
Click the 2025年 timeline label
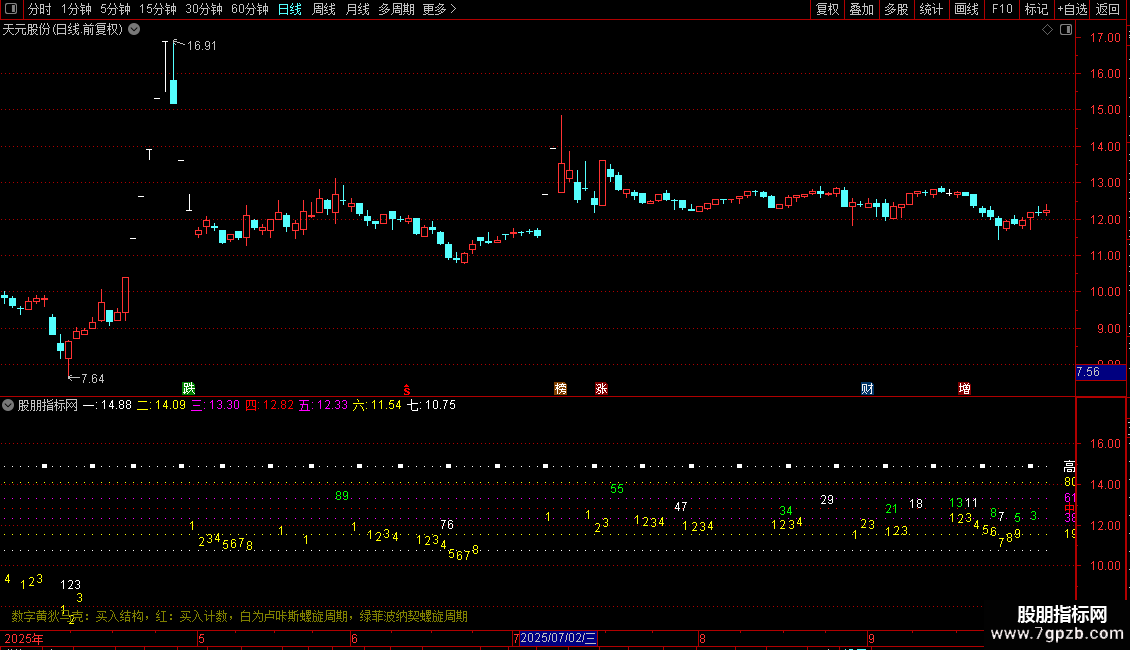(x=24, y=638)
